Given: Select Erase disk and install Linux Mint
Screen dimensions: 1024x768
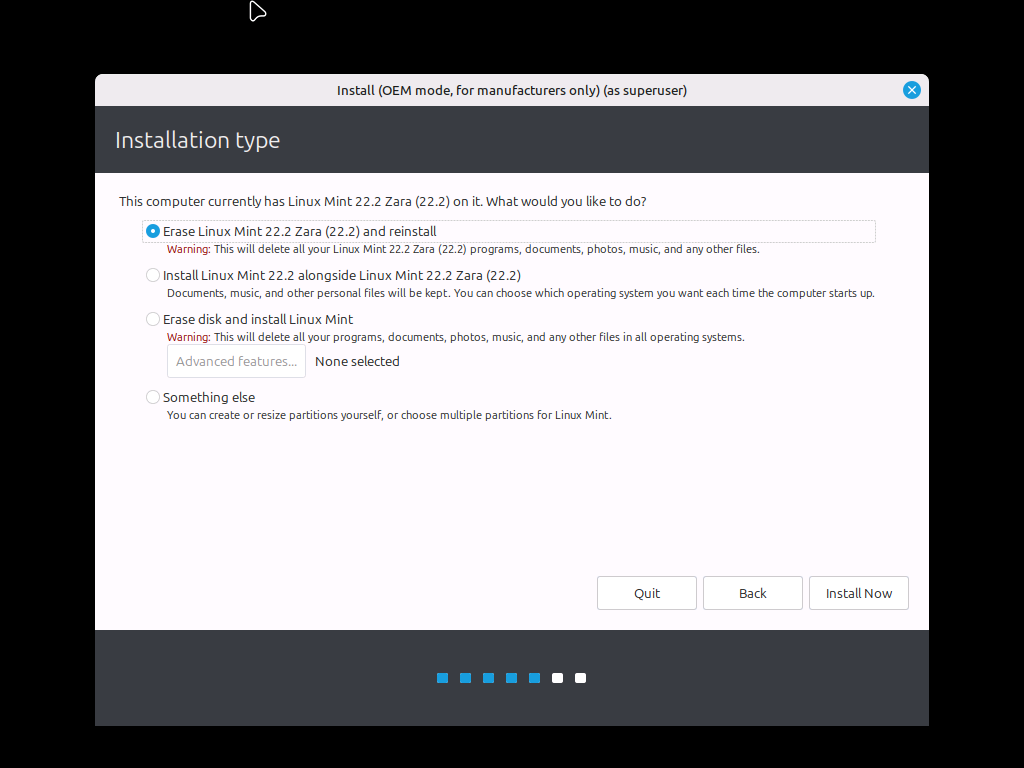Looking at the screenshot, I should click(153, 319).
